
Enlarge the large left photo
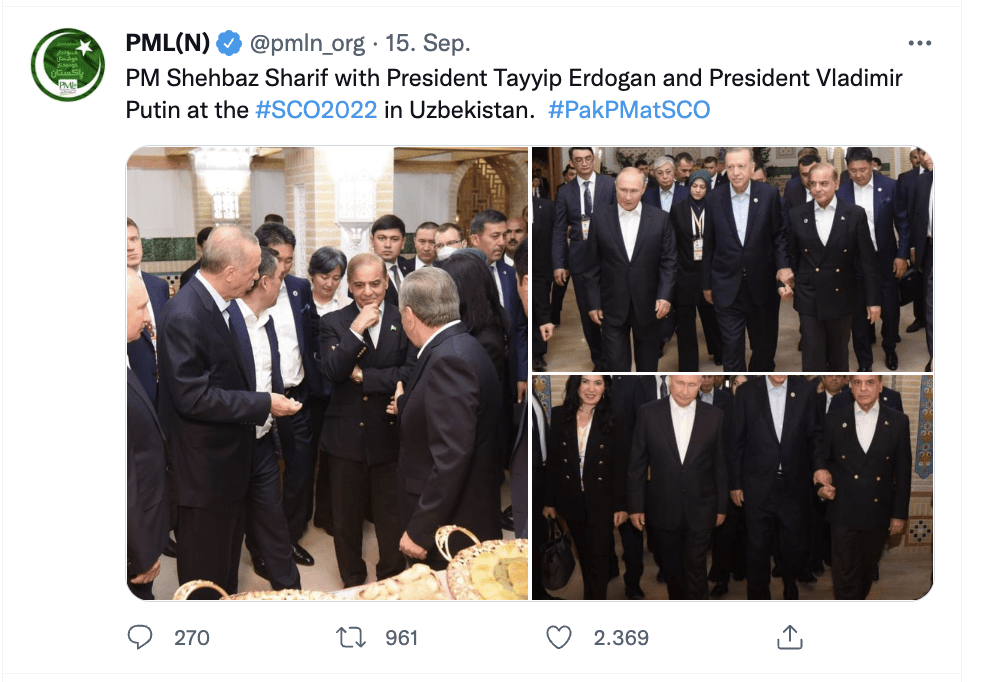pyautogui.click(x=327, y=373)
